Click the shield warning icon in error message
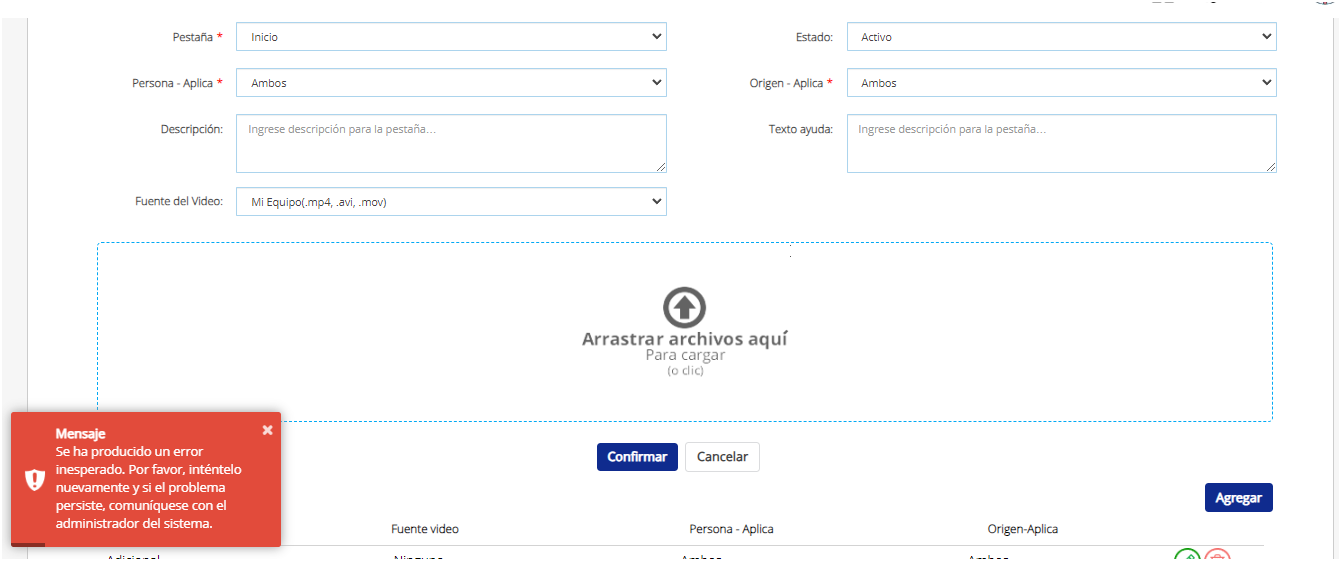The image size is (1341, 561). click(35, 480)
